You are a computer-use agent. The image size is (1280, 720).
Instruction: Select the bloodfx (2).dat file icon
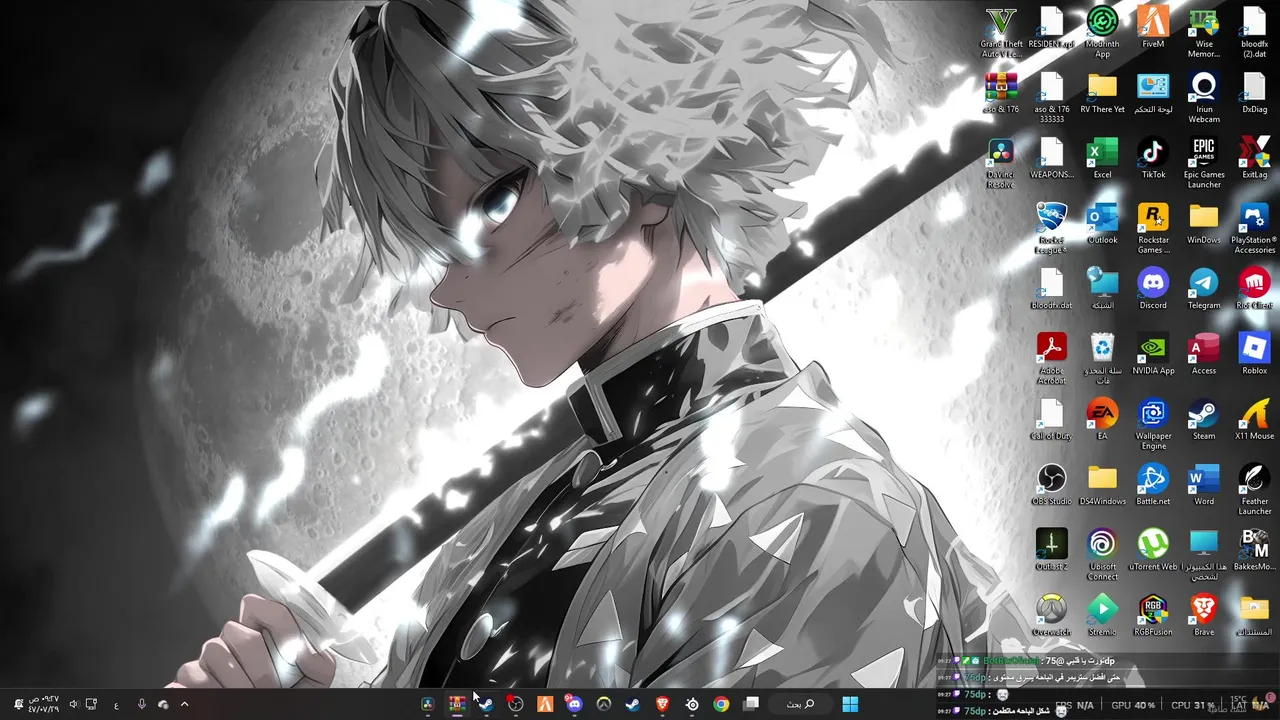(x=1254, y=33)
